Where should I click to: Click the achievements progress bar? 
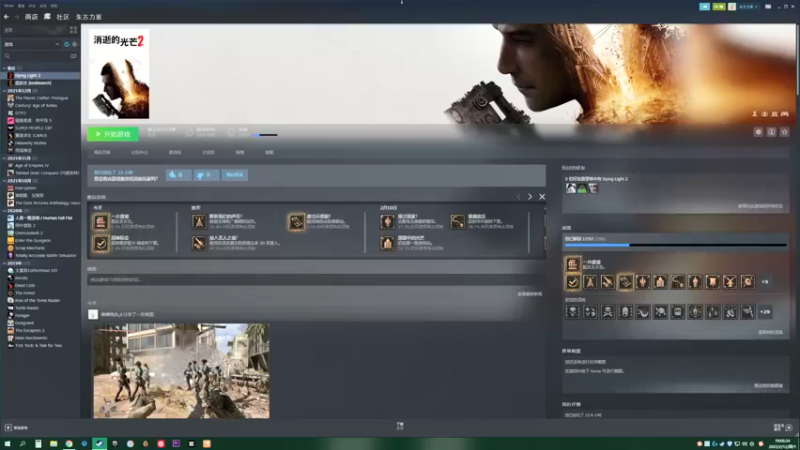(676, 245)
